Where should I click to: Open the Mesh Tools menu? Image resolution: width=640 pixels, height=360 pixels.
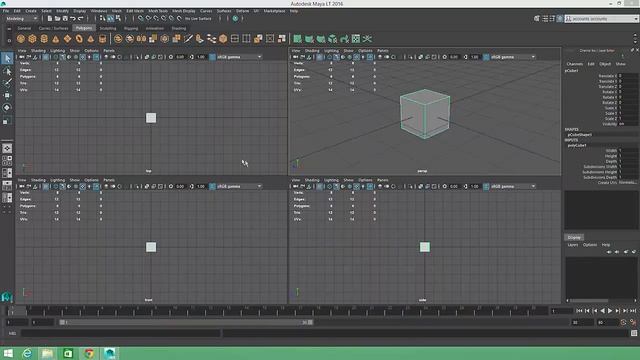[x=158, y=11]
